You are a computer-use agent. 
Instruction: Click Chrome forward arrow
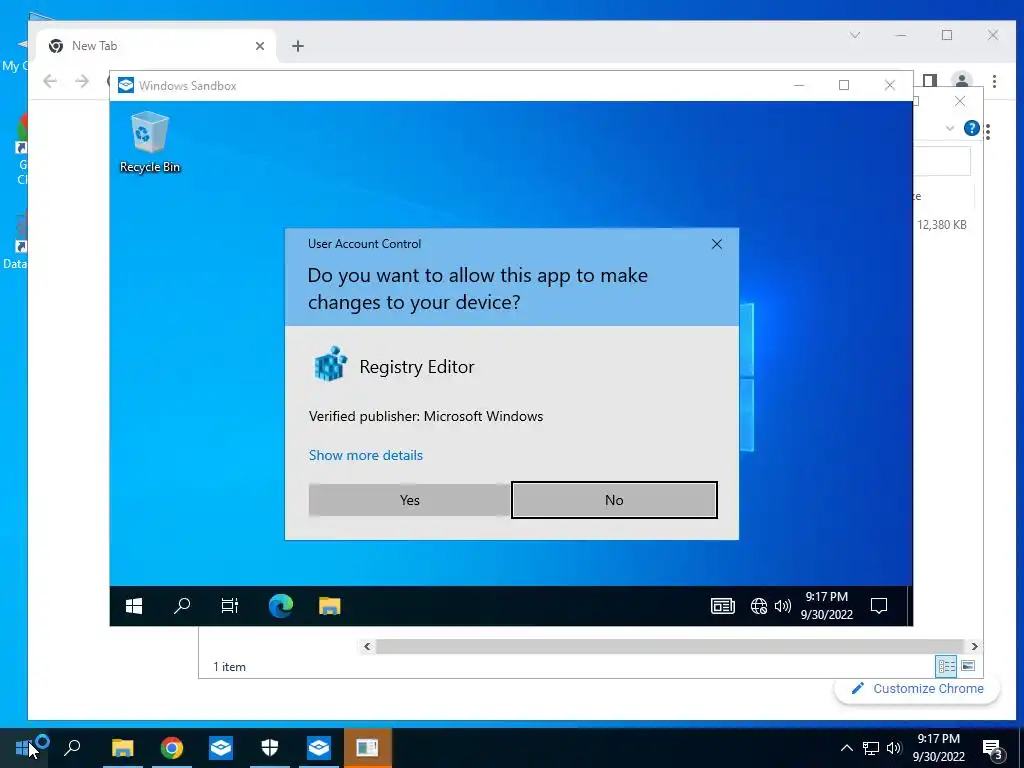[82, 81]
